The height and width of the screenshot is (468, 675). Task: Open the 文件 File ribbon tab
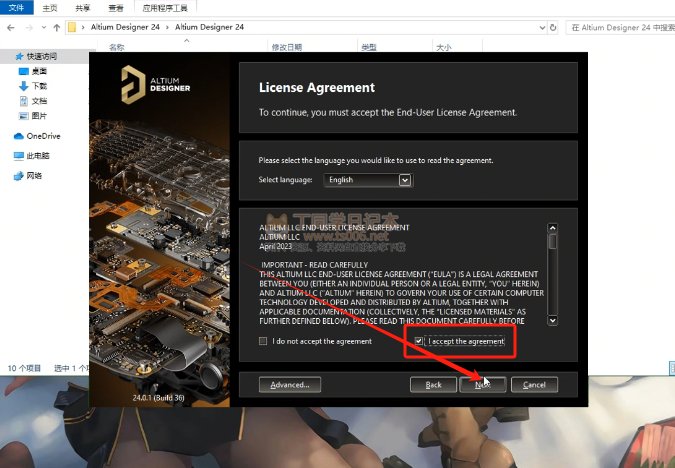pos(16,7)
